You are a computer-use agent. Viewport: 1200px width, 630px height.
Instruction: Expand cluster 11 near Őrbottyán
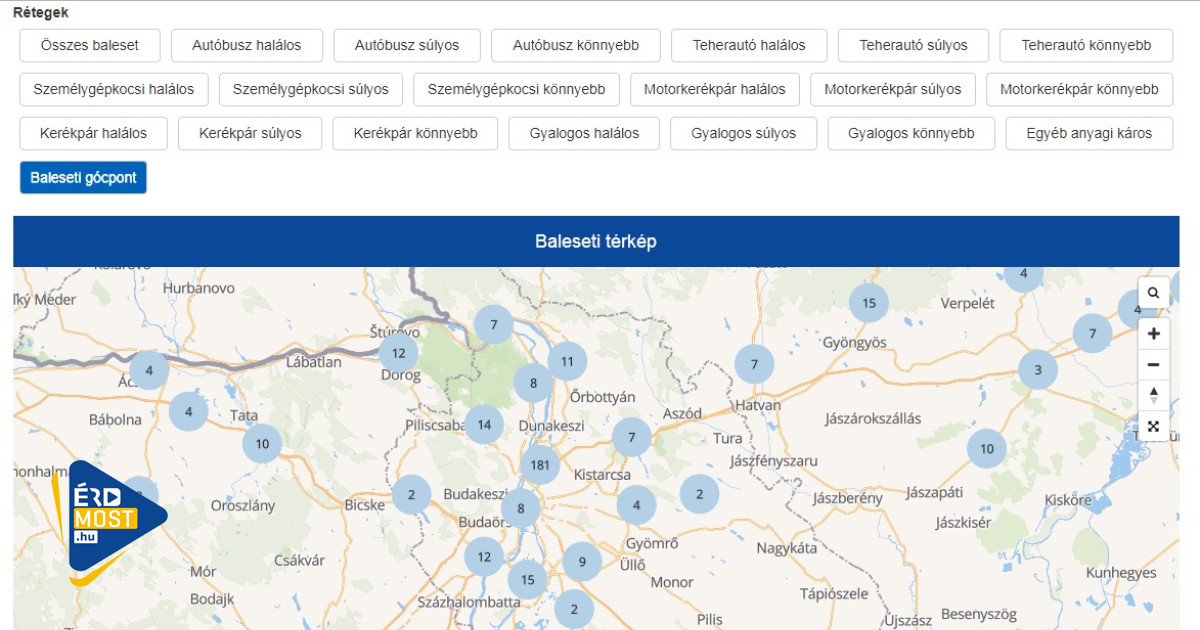[567, 361]
